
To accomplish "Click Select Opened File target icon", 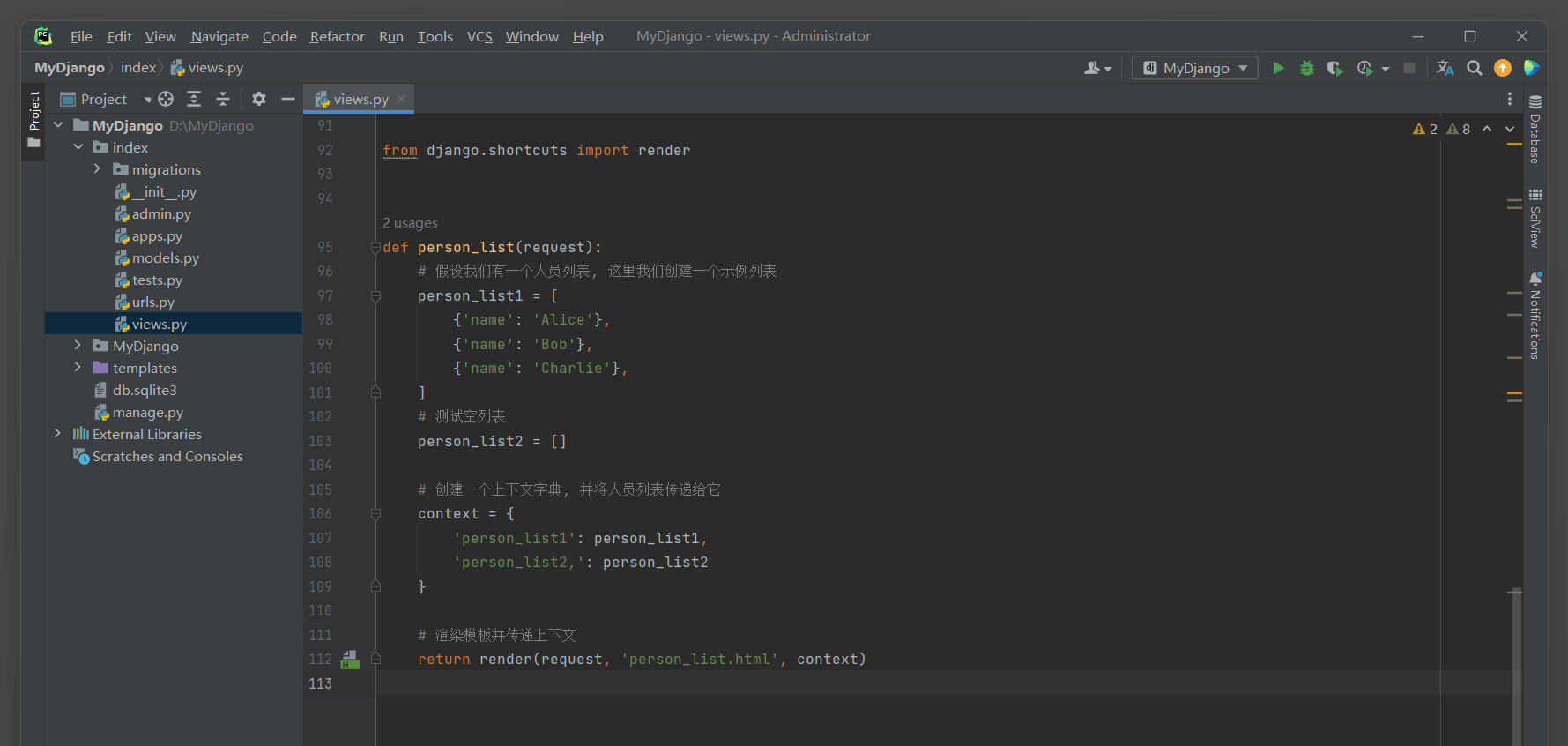I will point(166,99).
